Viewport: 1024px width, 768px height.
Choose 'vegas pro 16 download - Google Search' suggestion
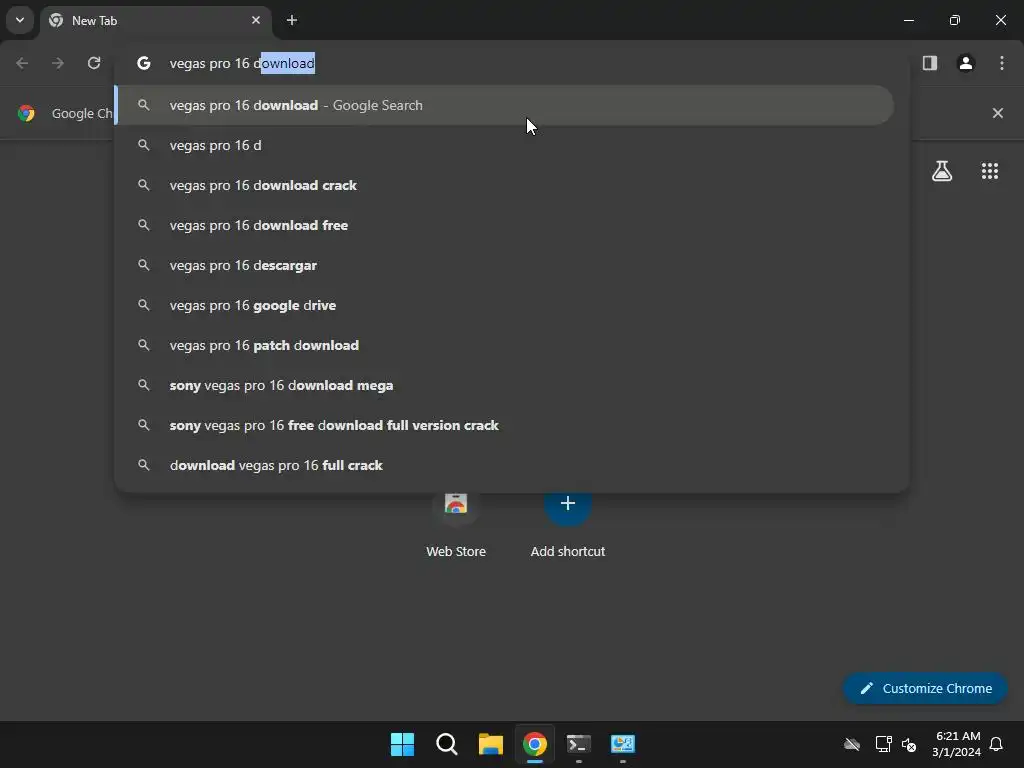tap(505, 105)
